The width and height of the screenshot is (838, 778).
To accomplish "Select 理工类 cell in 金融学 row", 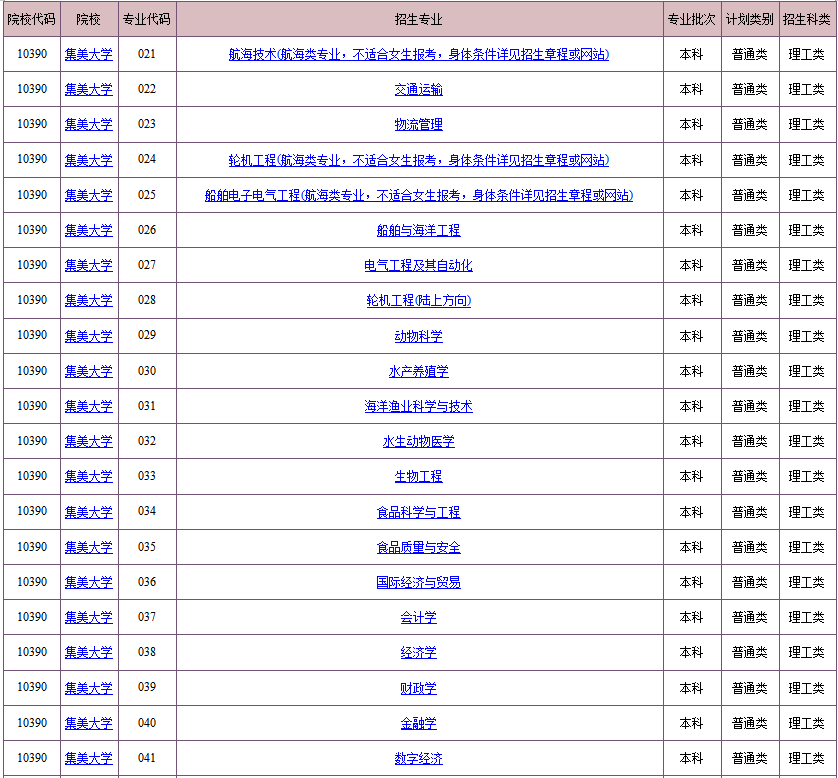I will tap(807, 723).
